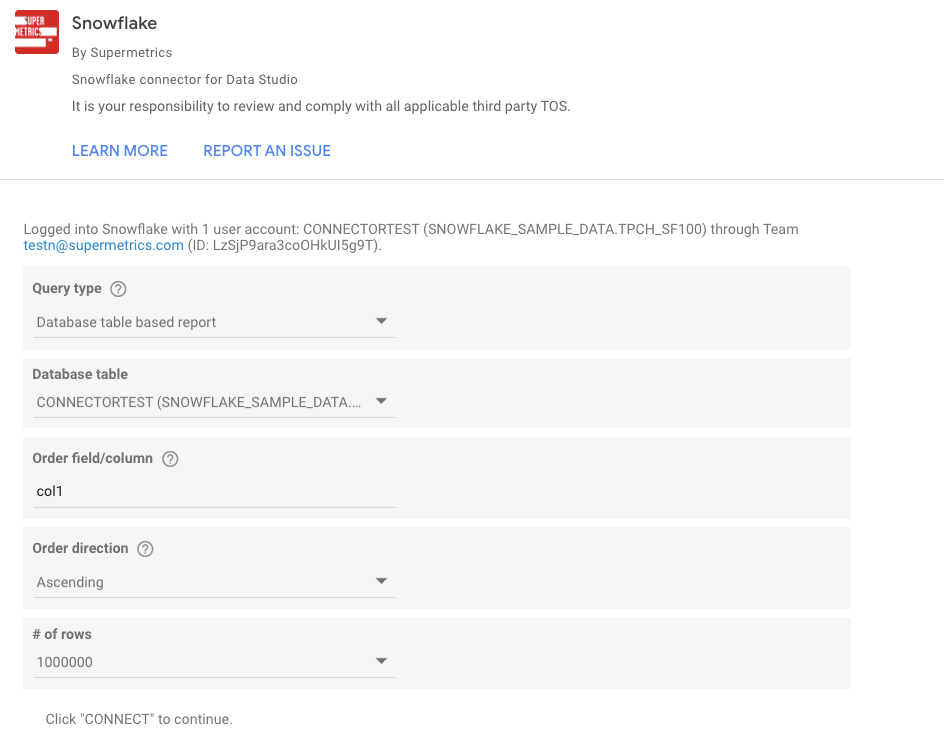The image size is (944, 747).
Task: Open the LEARN MORE link
Action: pyautogui.click(x=120, y=150)
